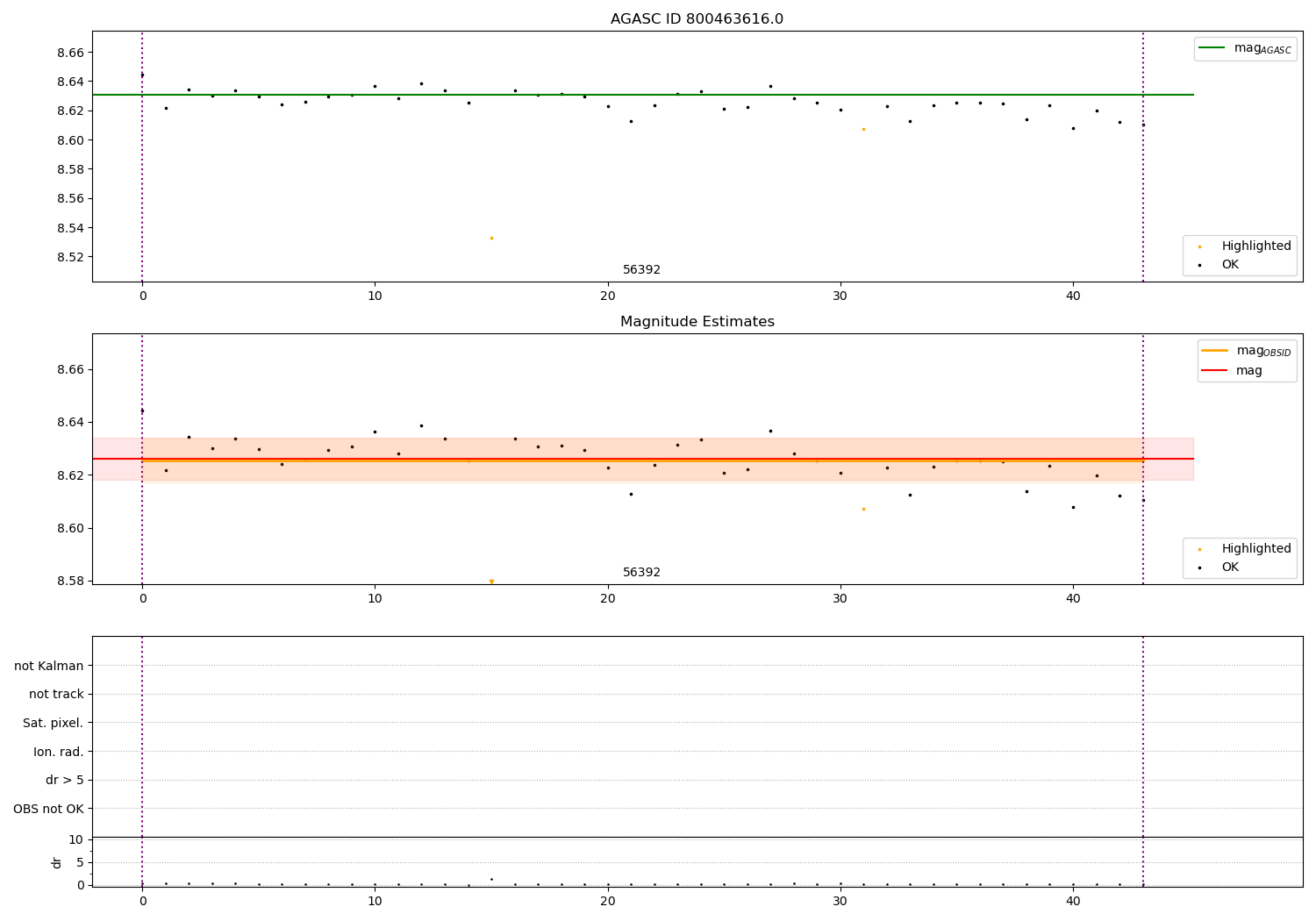Click OK legend entry in top plot

1230,265
